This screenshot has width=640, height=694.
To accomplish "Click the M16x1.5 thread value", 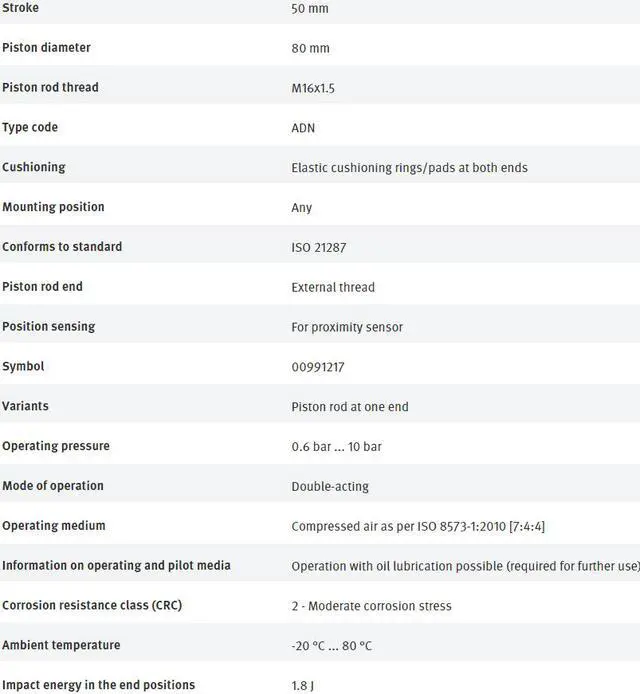I will (x=313, y=88).
